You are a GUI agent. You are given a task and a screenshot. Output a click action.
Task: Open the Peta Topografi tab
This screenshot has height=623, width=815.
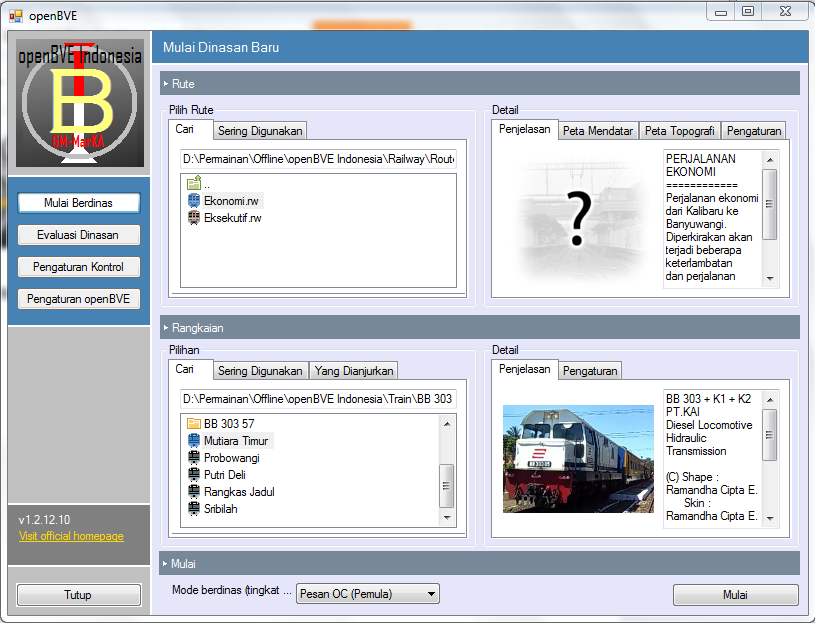[x=679, y=131]
